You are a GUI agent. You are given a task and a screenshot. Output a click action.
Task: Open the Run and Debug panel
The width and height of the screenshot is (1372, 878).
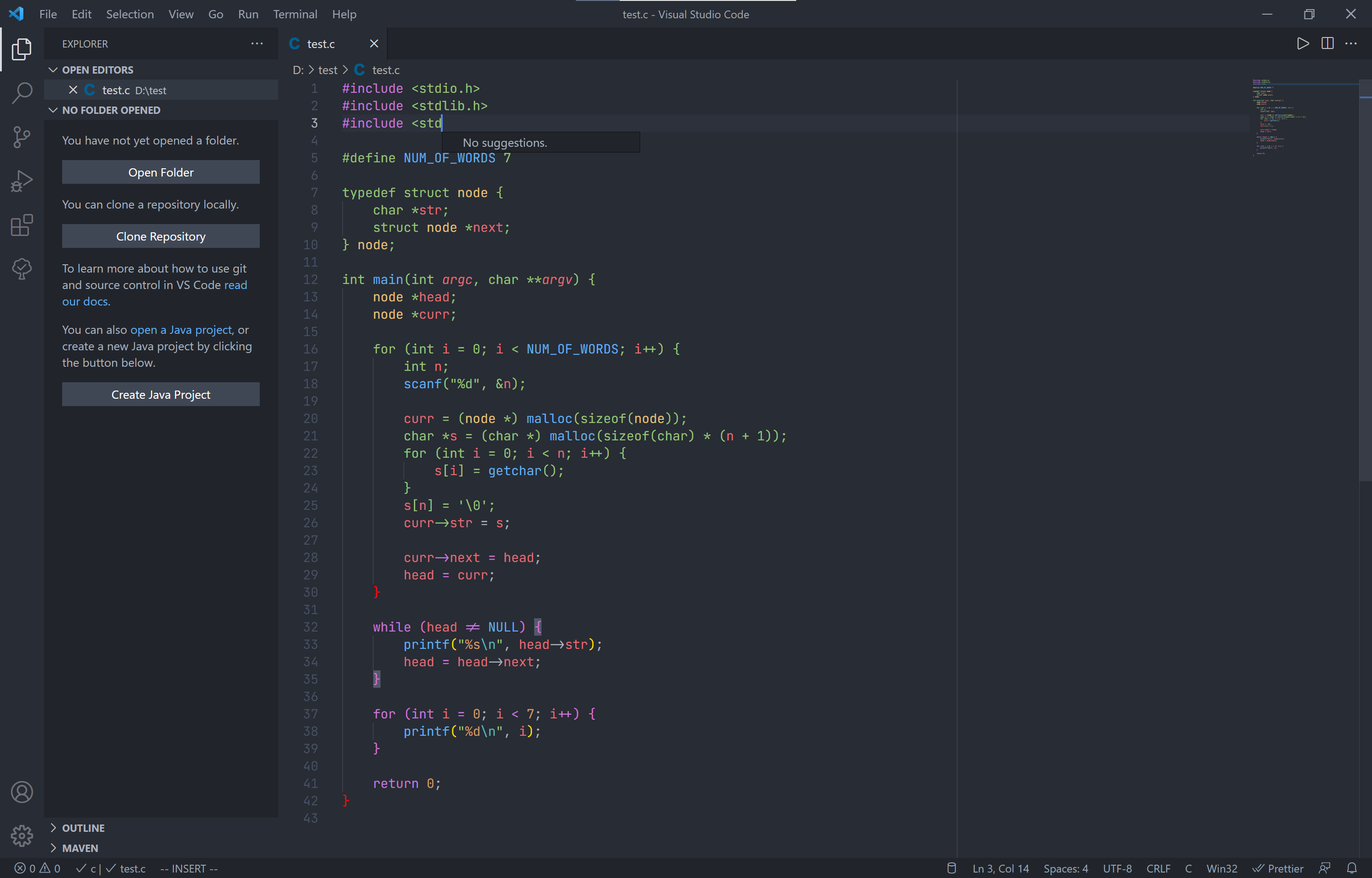[x=21, y=181]
